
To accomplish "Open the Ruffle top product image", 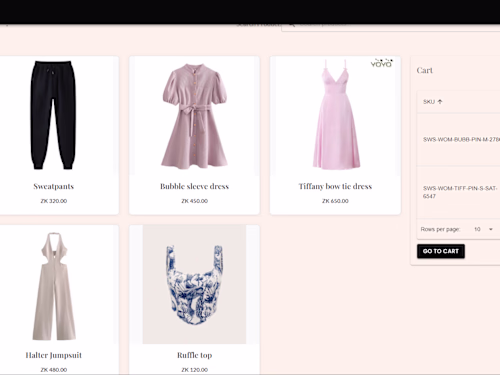I will (x=194, y=284).
